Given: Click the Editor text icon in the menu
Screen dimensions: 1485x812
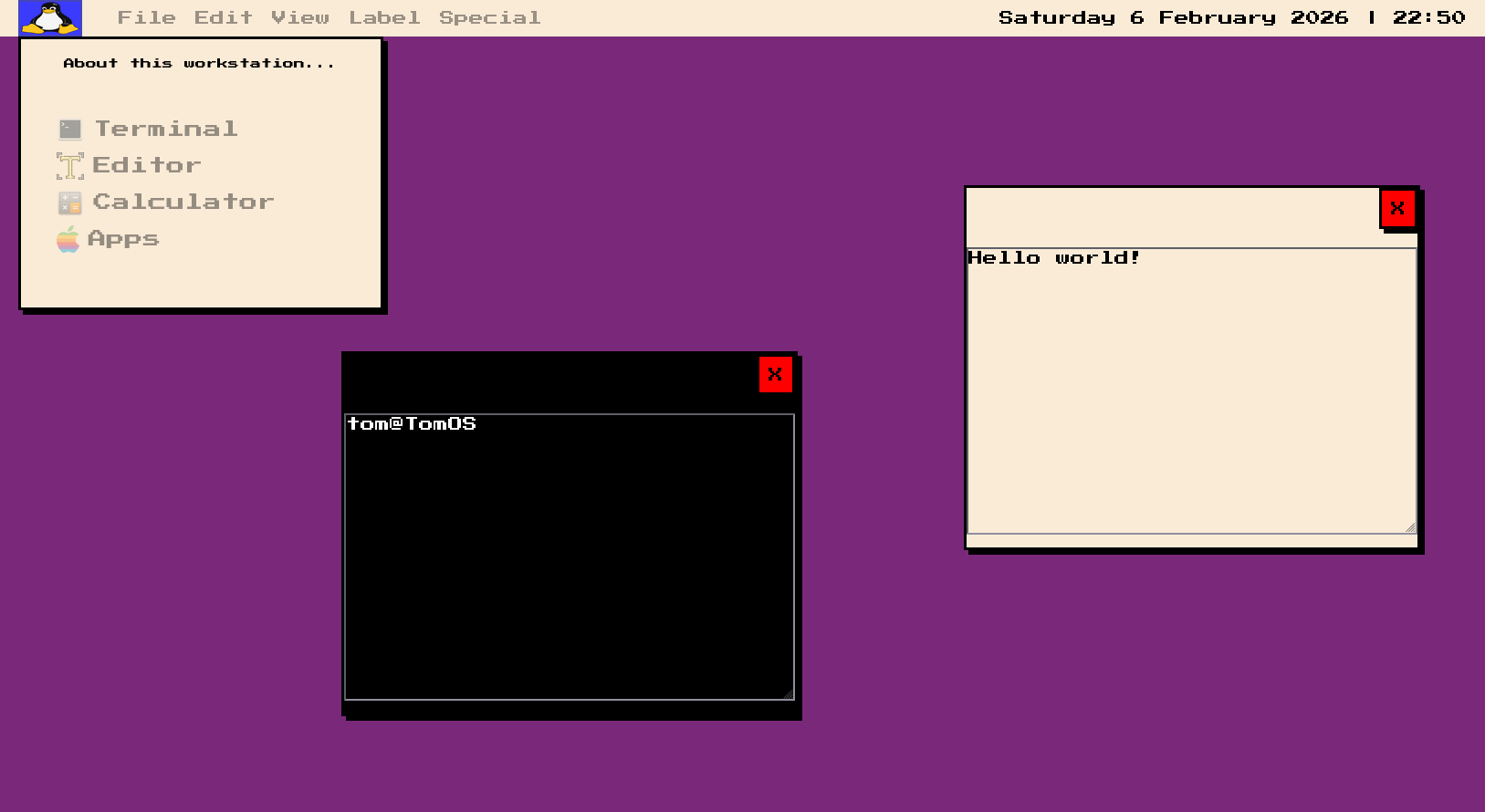Looking at the screenshot, I should tap(70, 166).
